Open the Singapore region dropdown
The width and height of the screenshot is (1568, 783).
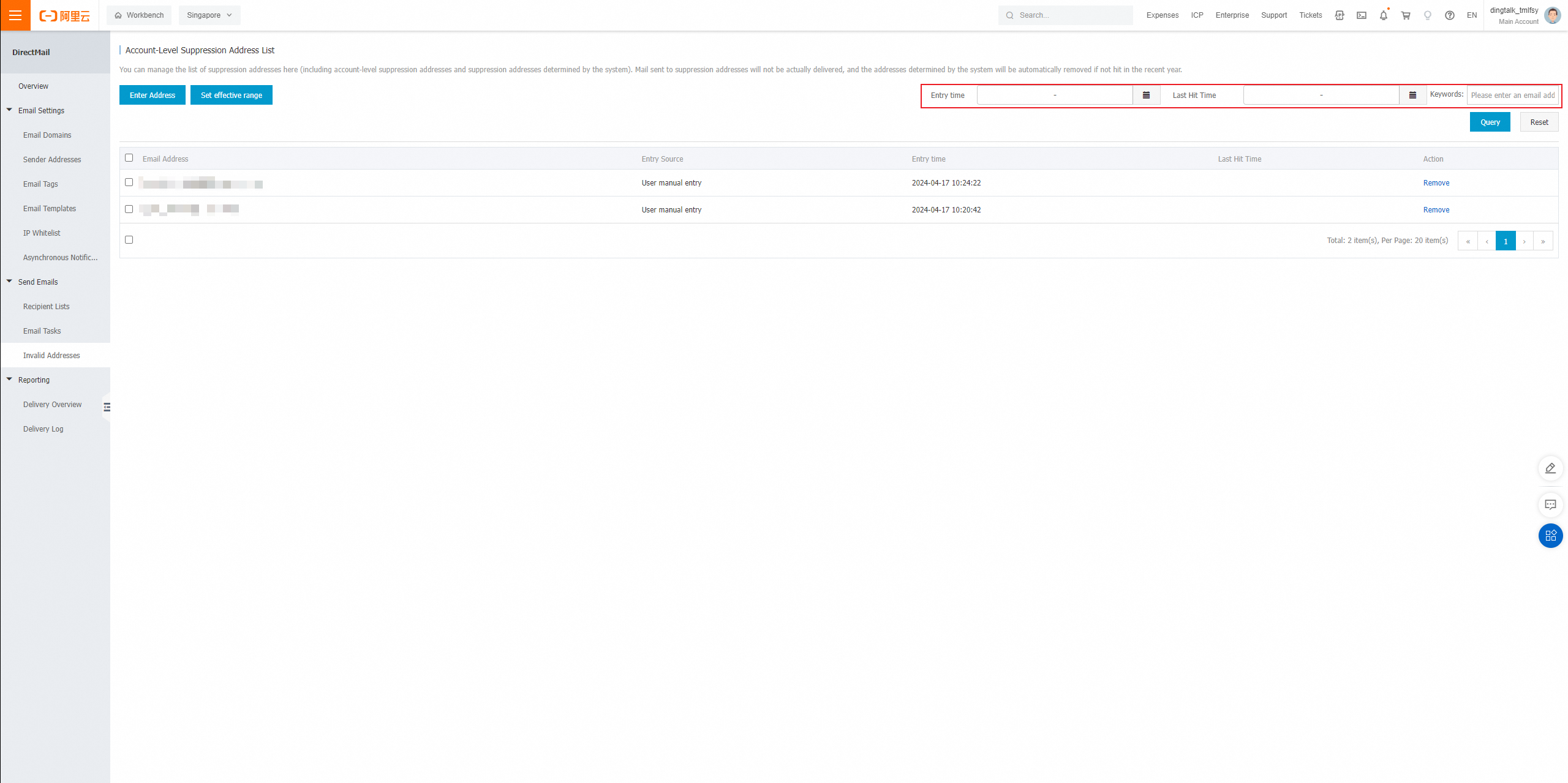click(x=209, y=15)
